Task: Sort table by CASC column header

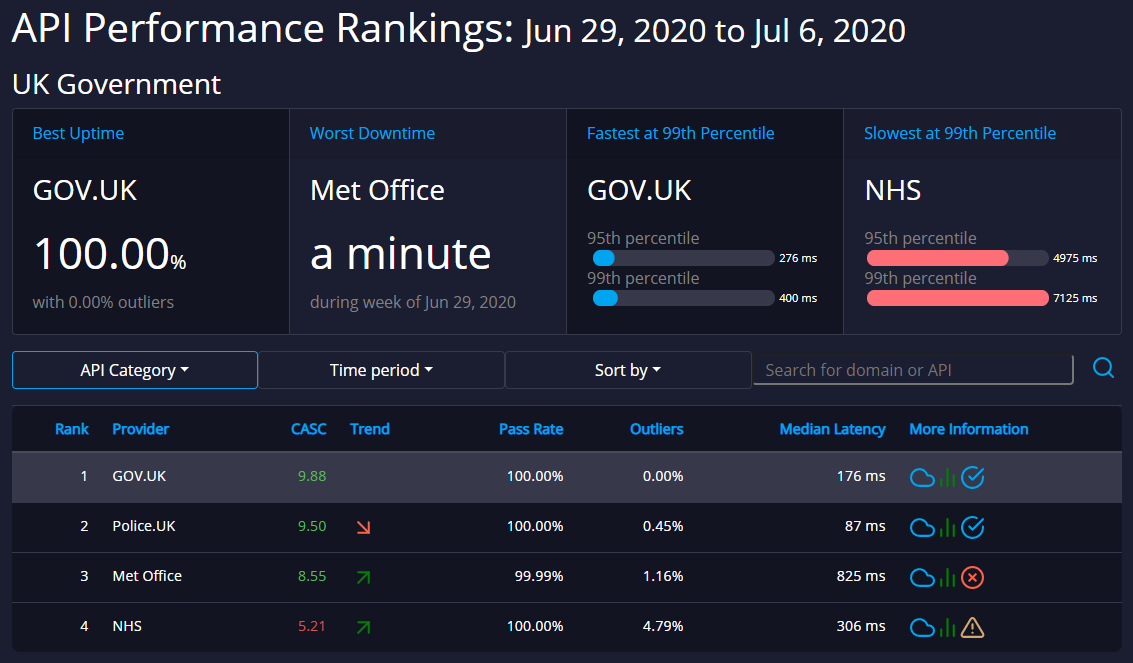Action: pos(309,429)
